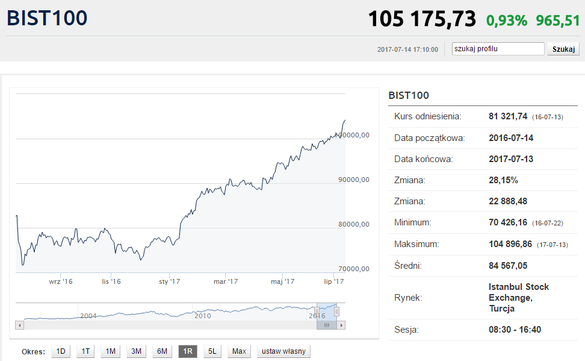
Task: Click the 'Data końcowa:' label
Action: (x=423, y=159)
